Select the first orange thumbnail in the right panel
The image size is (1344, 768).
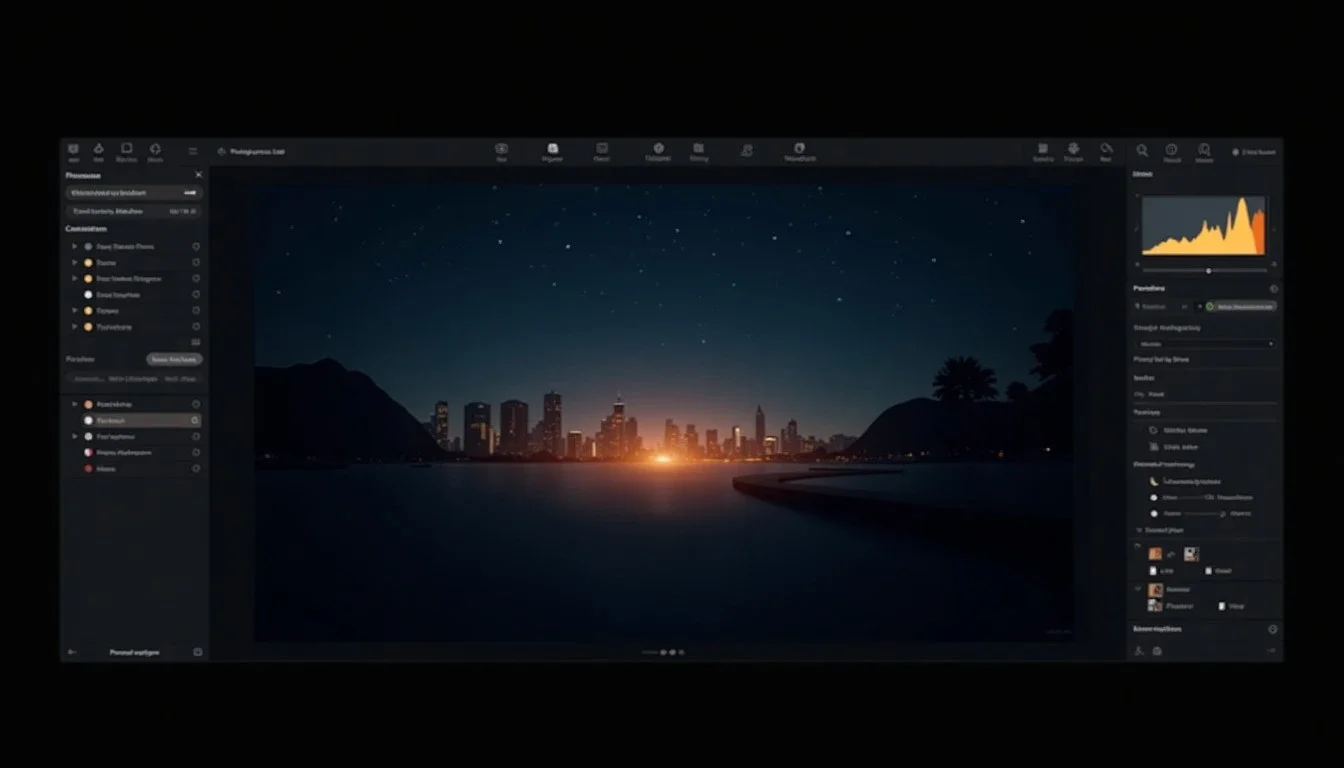(1155, 554)
